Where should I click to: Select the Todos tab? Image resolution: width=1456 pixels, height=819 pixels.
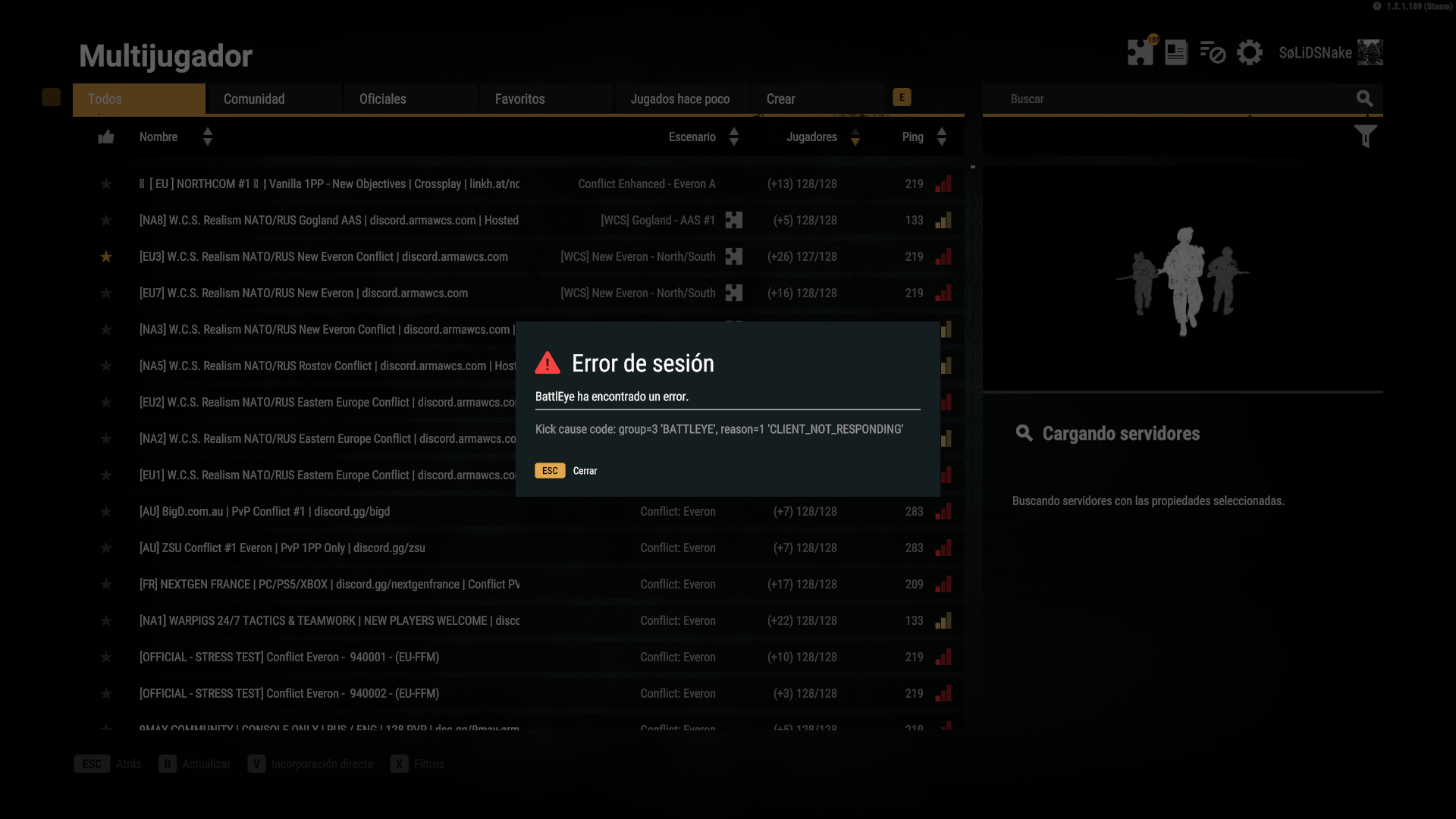pos(139,99)
